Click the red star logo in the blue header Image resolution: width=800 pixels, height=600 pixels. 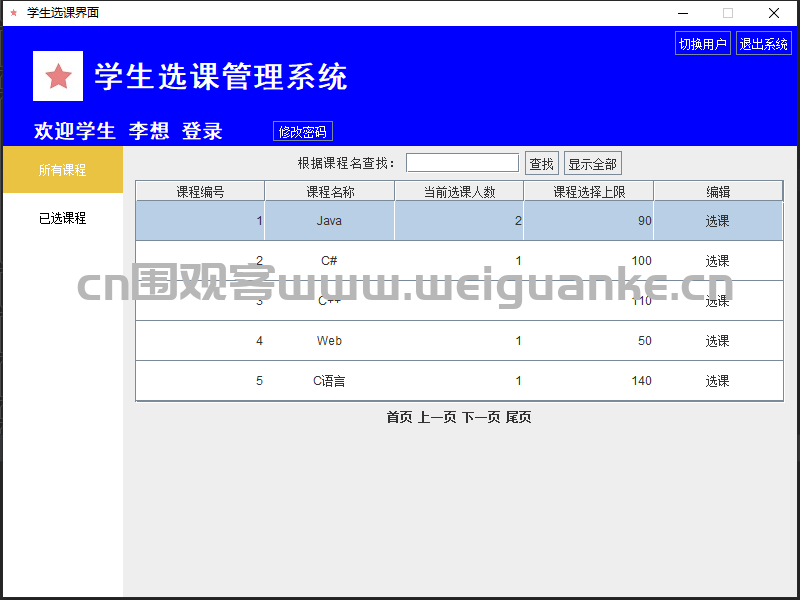point(58,76)
